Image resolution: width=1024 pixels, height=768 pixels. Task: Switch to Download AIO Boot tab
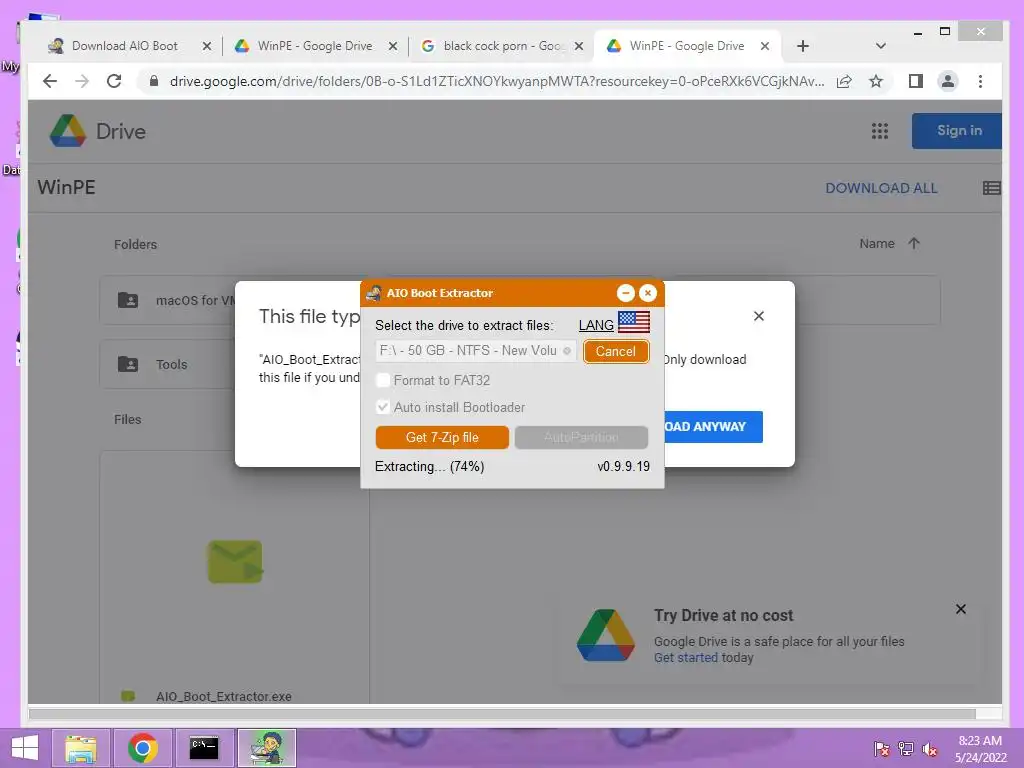125,46
